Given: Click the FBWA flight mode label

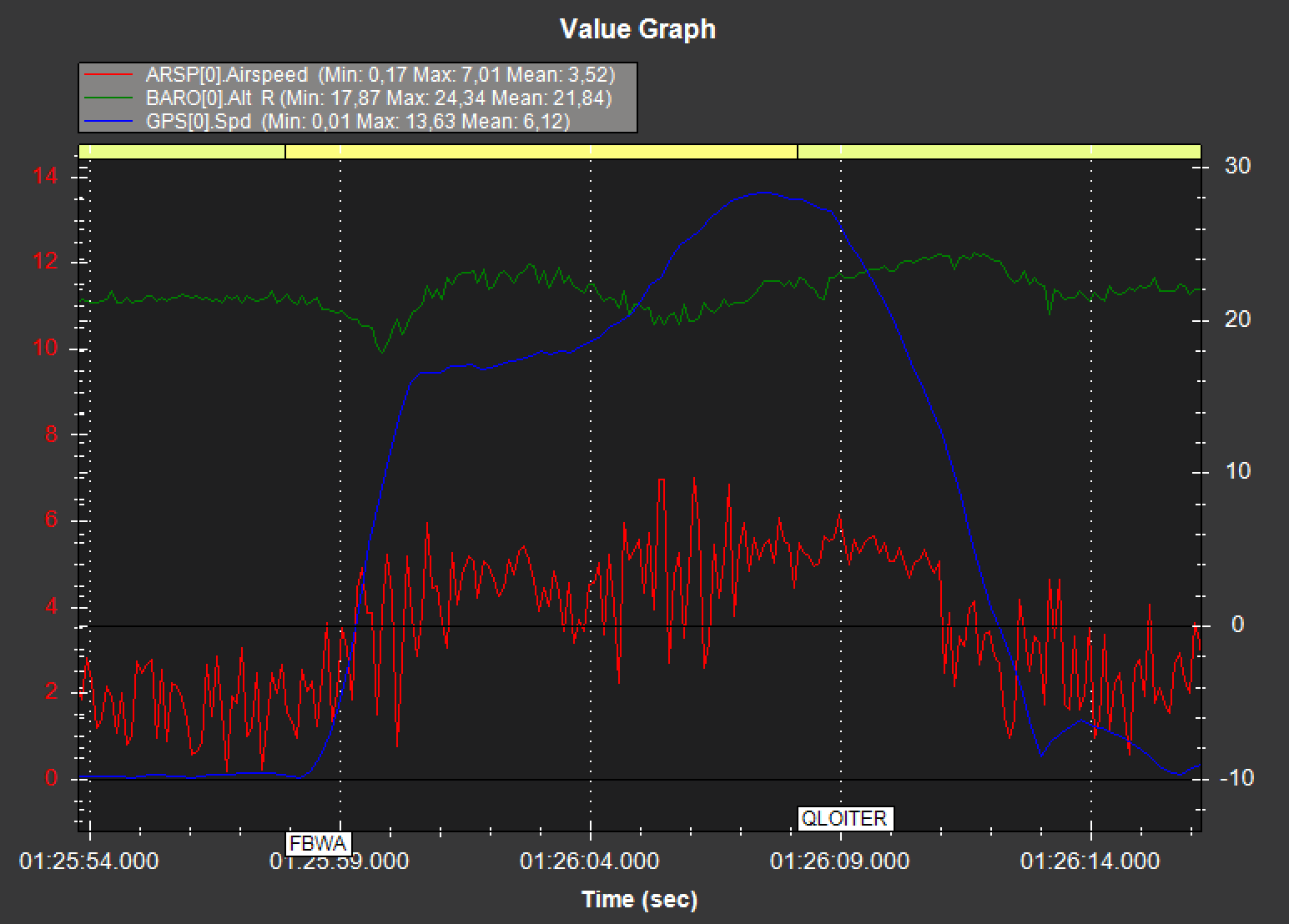Looking at the screenshot, I should point(318,844).
